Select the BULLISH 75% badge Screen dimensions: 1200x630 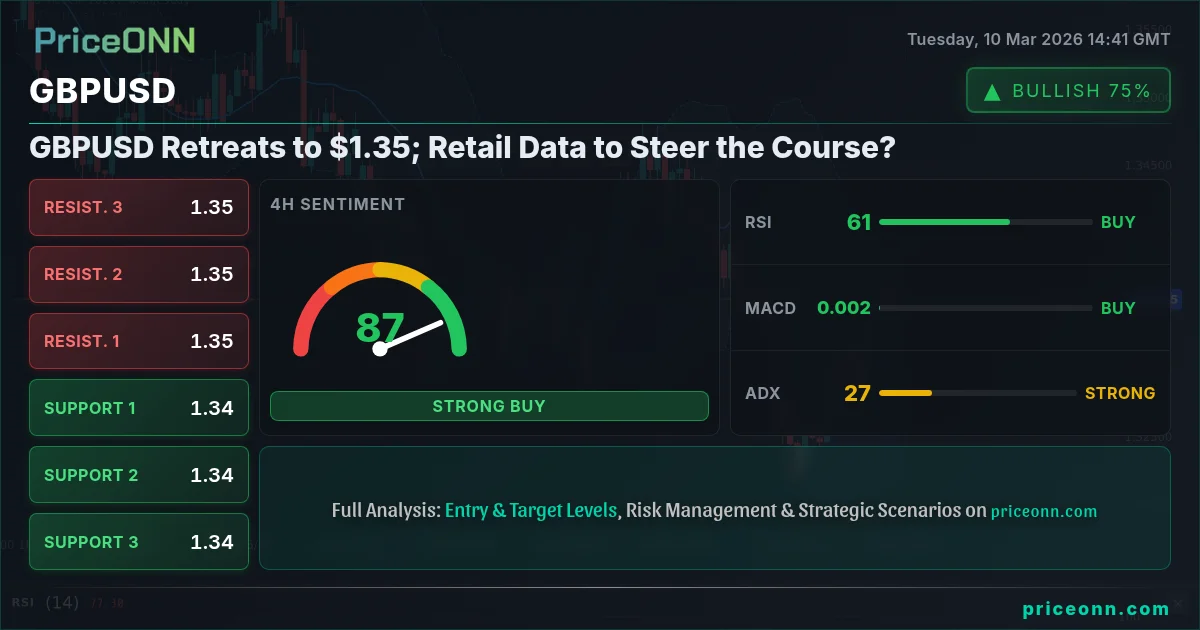[1068, 90]
